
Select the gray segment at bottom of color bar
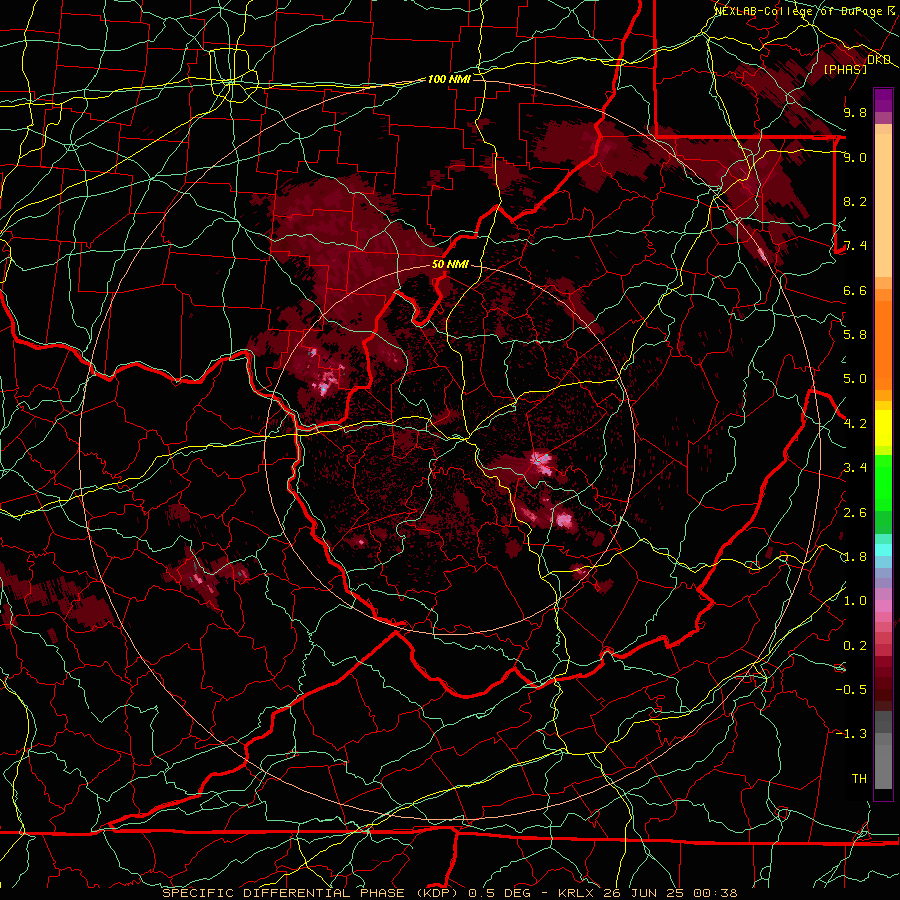coord(883,766)
